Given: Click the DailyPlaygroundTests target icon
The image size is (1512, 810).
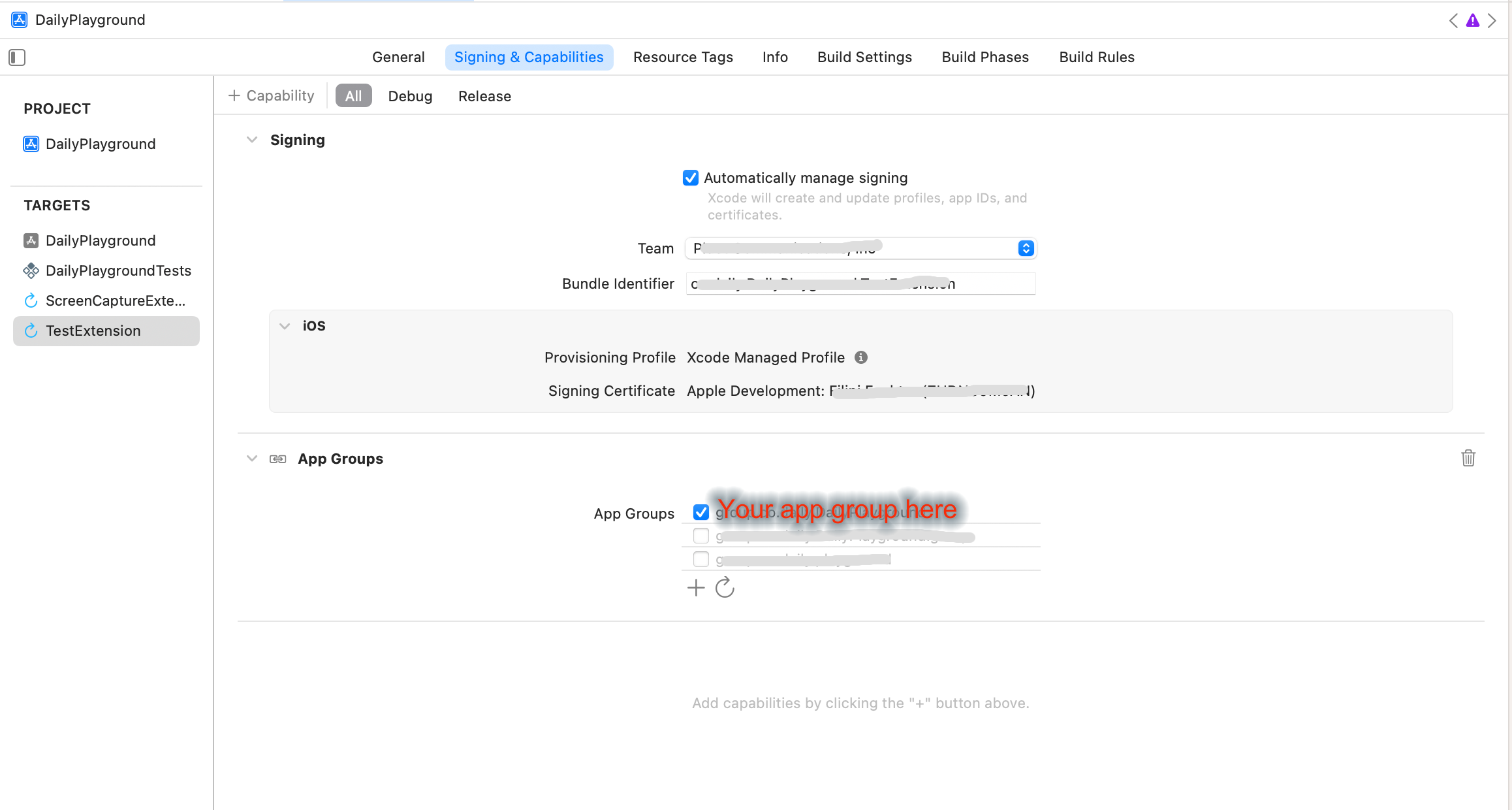Looking at the screenshot, I should click(x=33, y=271).
